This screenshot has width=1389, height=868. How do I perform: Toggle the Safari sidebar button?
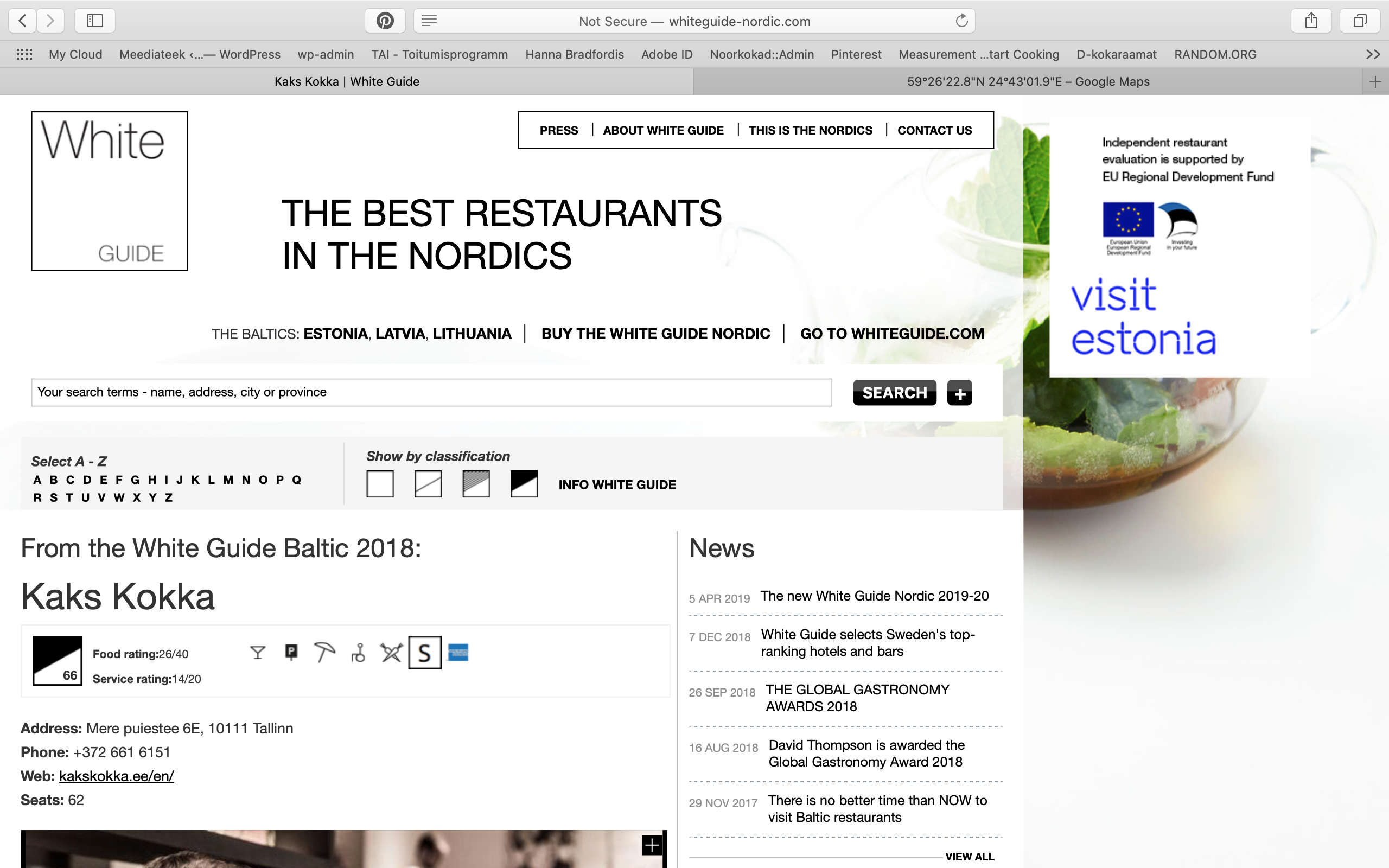coord(95,21)
